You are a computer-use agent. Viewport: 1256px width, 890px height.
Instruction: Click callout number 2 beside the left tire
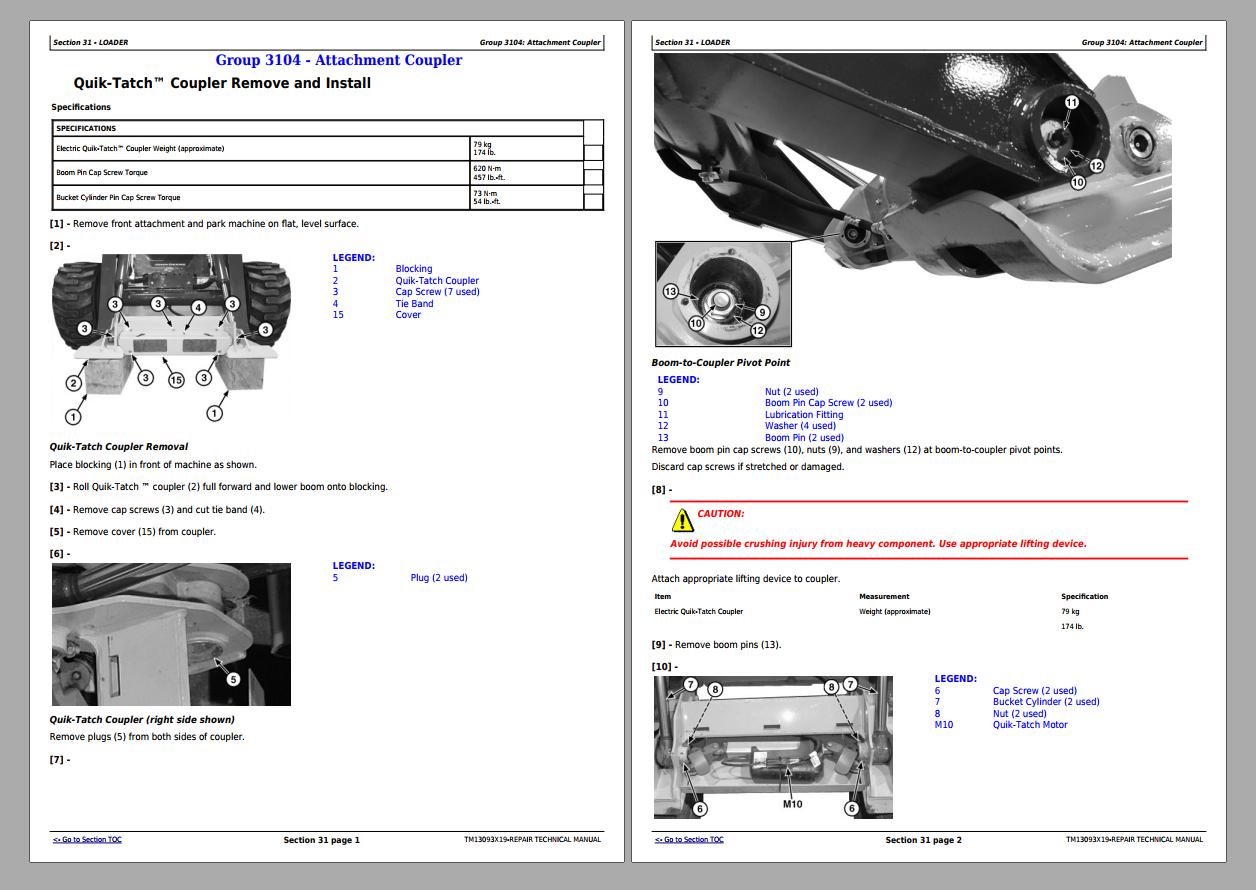74,383
